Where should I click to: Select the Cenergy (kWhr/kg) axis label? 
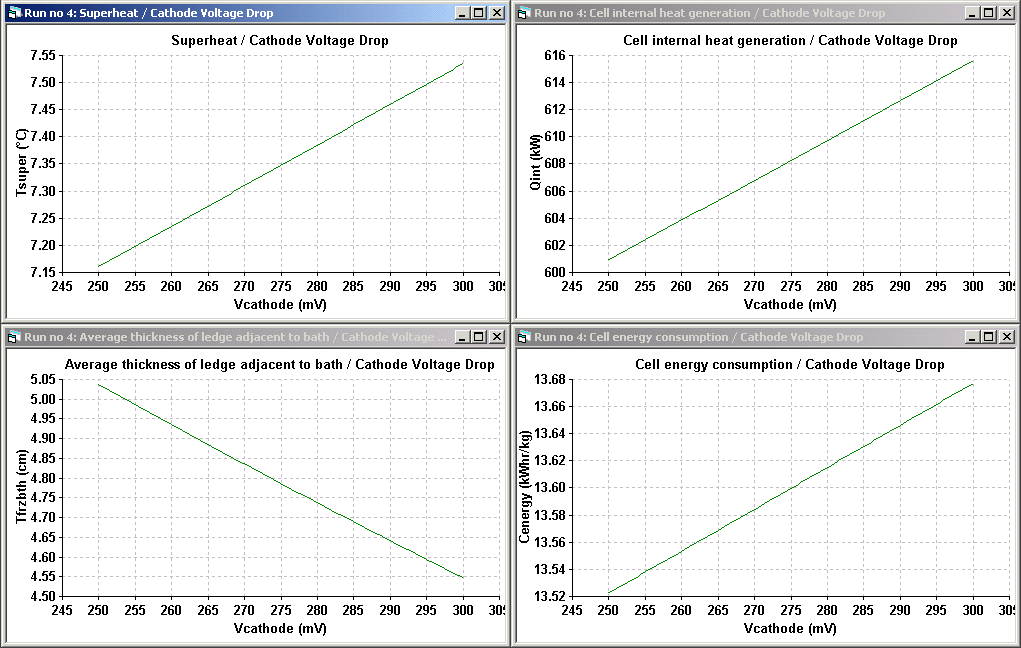pos(525,490)
